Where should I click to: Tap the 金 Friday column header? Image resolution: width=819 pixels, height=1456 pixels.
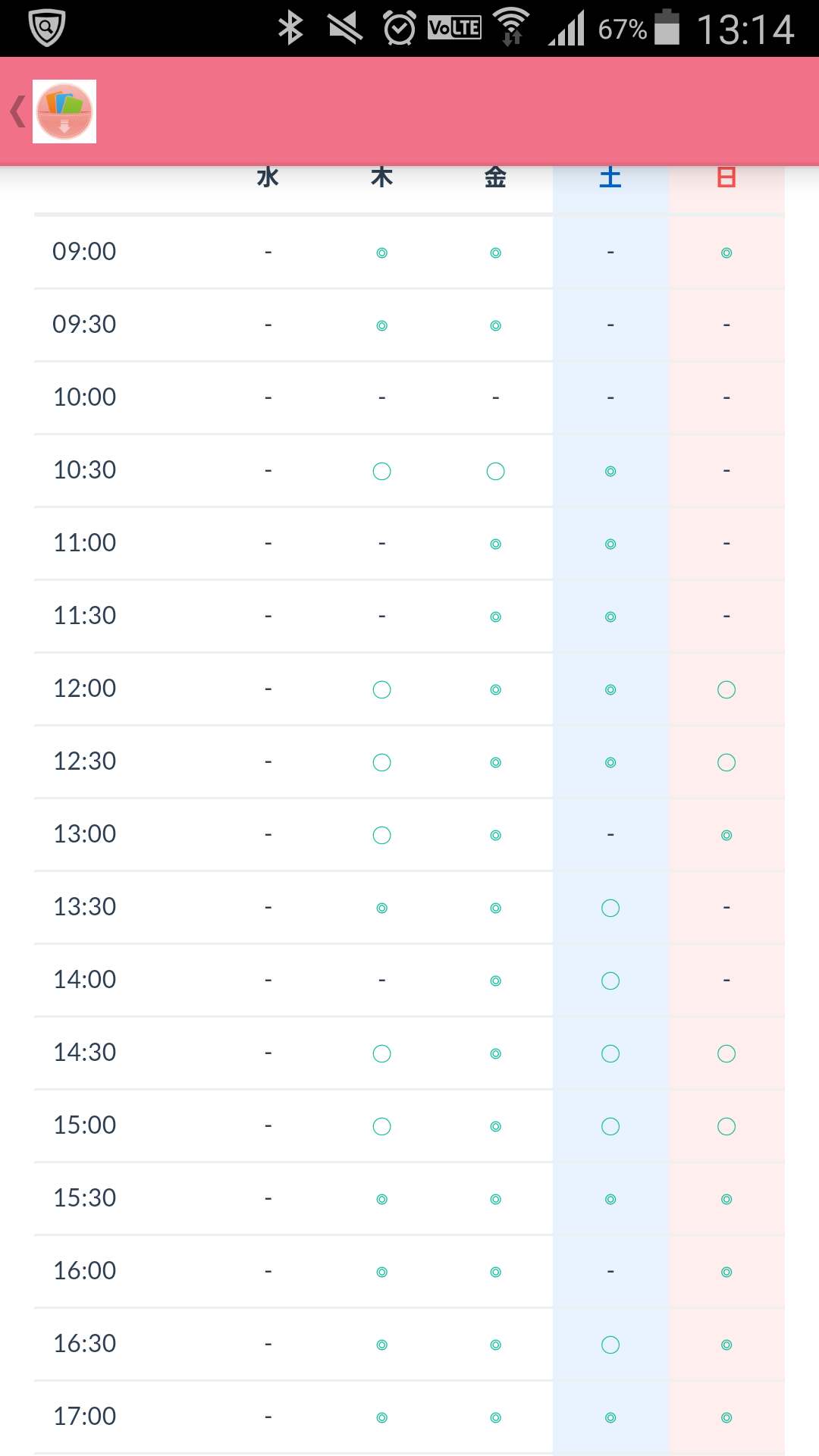pyautogui.click(x=496, y=177)
